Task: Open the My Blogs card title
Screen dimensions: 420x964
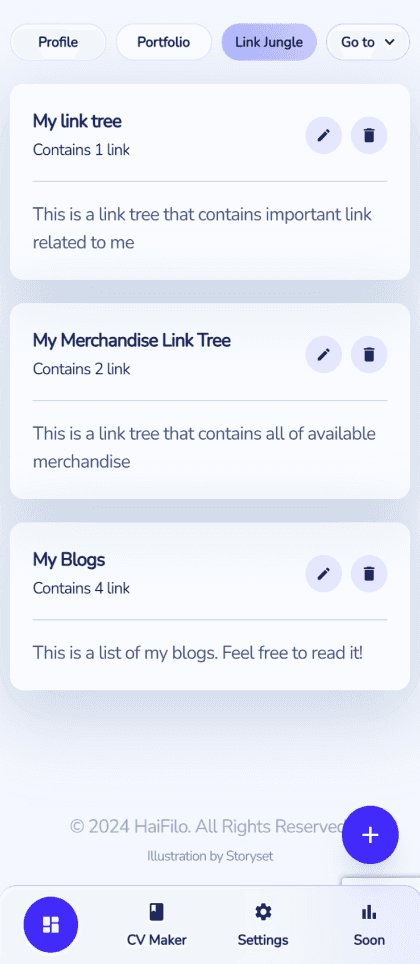Action: [x=69, y=560]
